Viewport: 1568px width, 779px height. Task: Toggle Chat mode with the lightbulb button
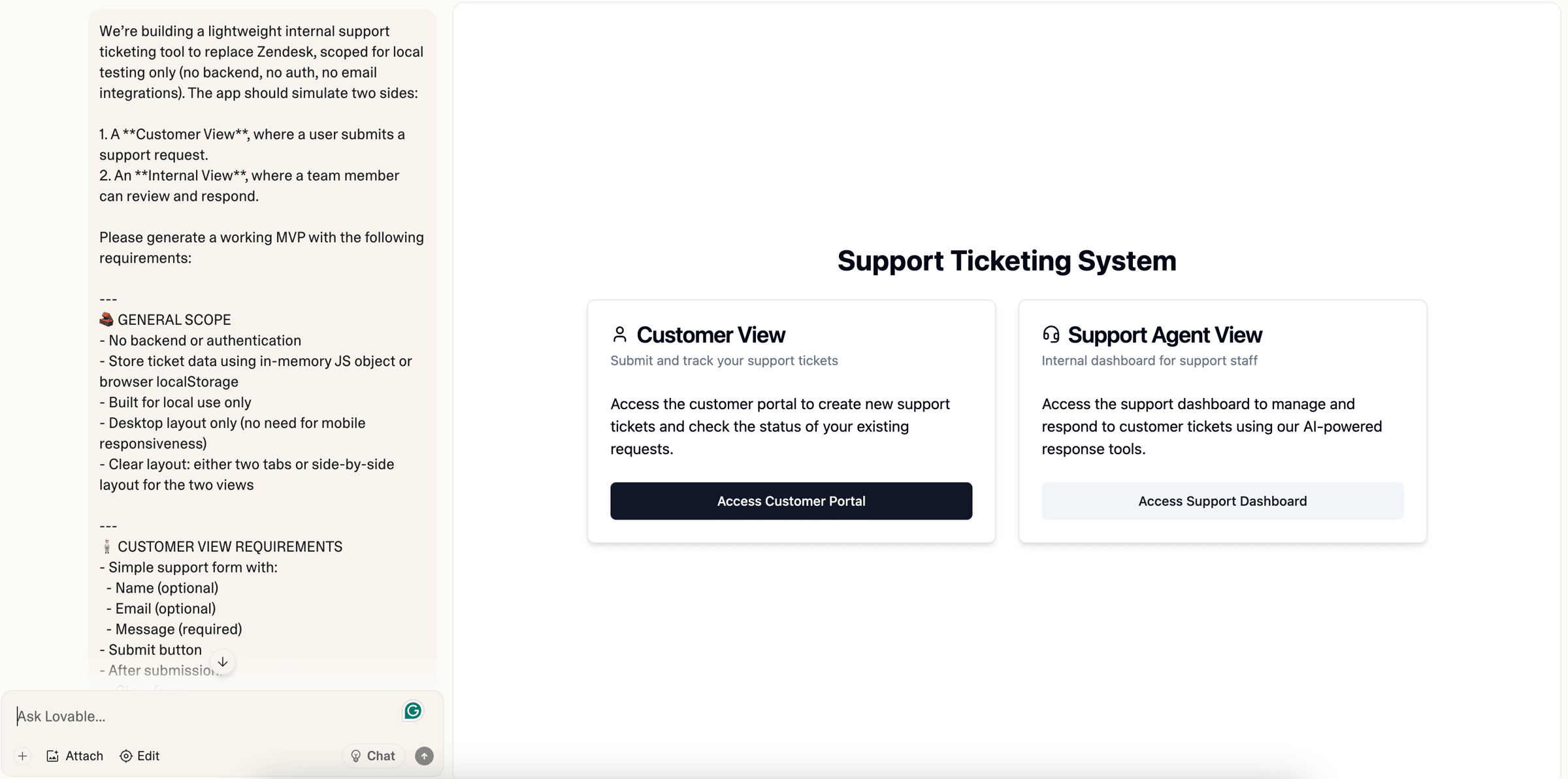point(373,756)
